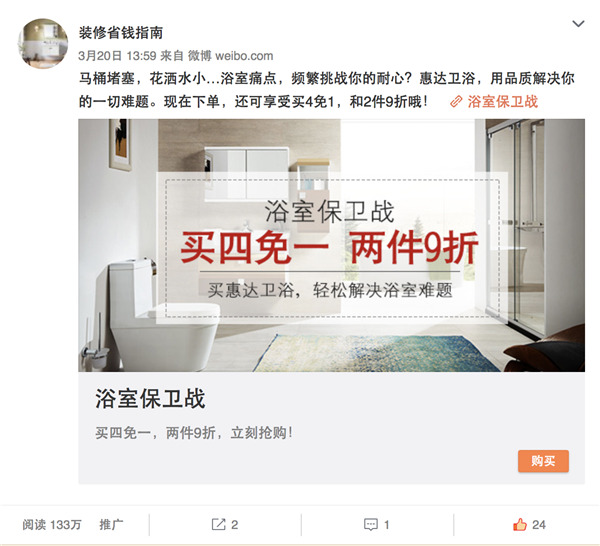Open the orange 浴室保卫战 hyperlink

coord(502,102)
